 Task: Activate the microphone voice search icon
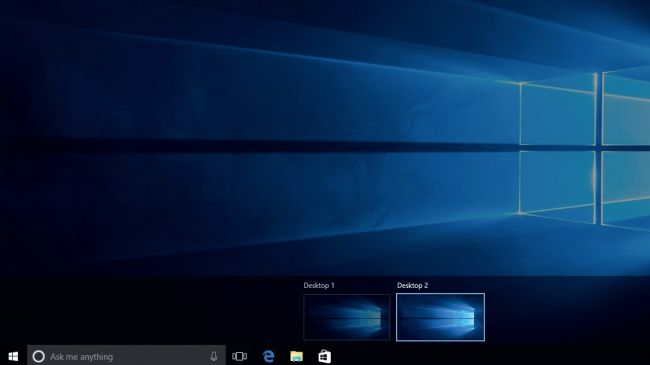click(x=214, y=356)
